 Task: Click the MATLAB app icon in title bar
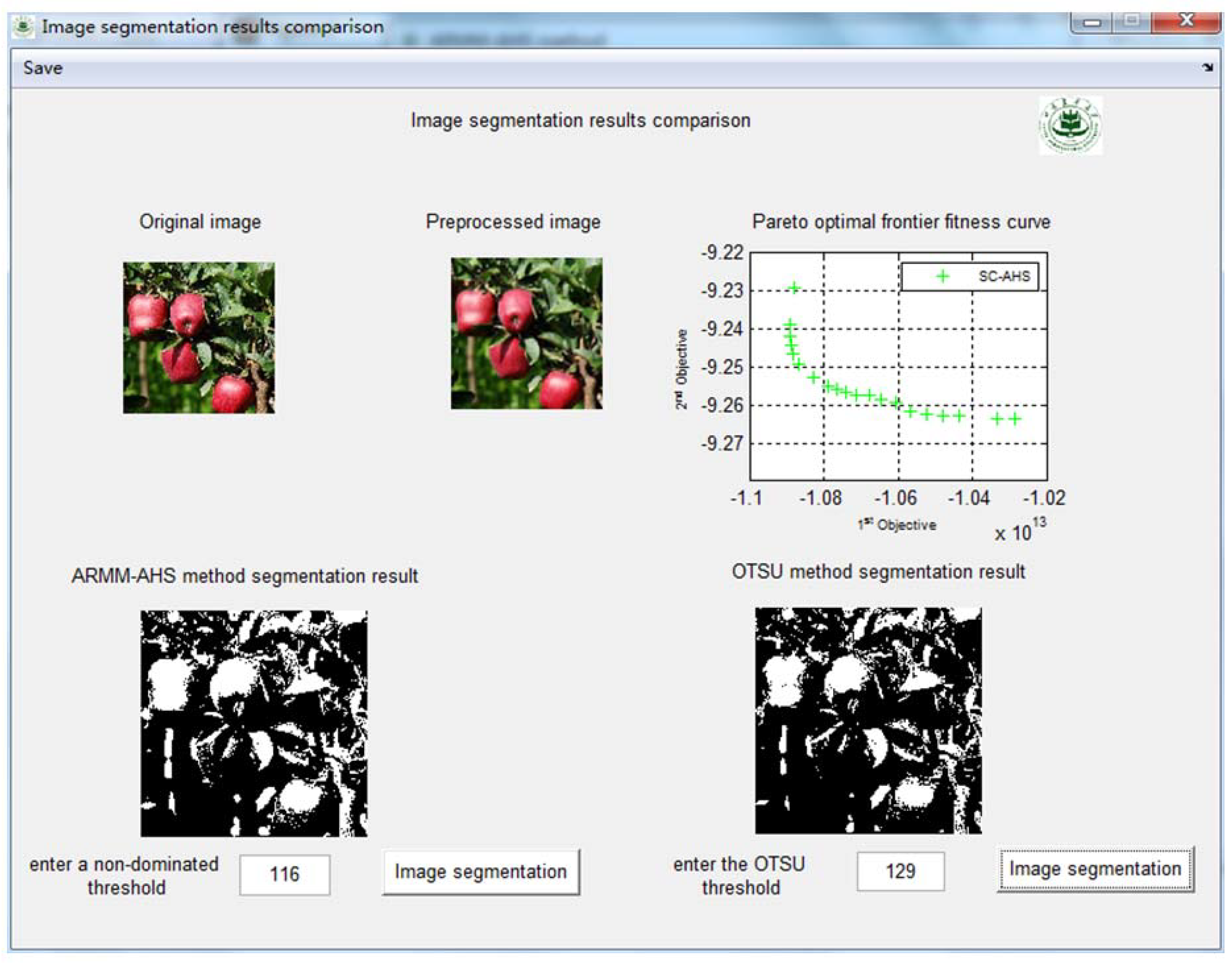pos(23,26)
